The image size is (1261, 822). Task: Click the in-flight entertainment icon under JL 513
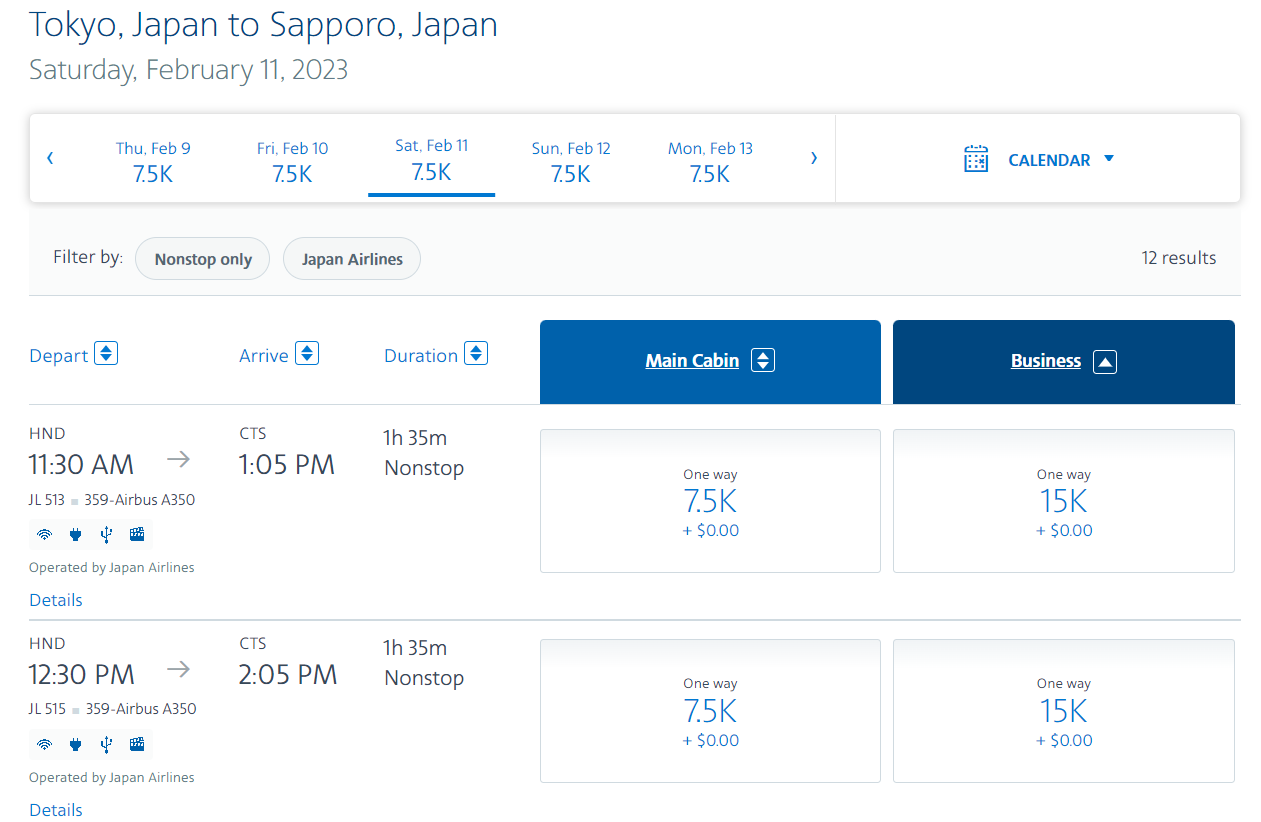[136, 534]
